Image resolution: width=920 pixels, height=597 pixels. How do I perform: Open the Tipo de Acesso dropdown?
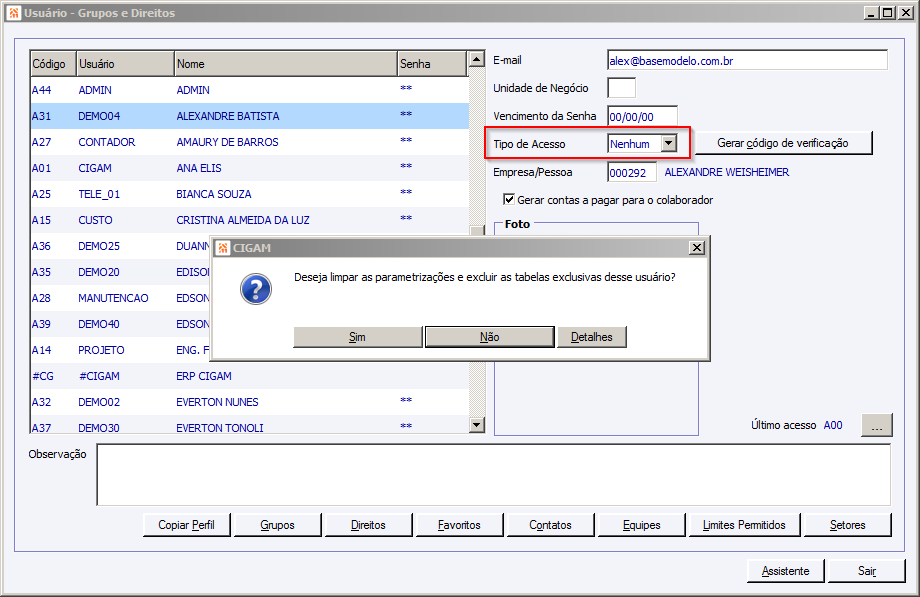pyautogui.click(x=669, y=143)
